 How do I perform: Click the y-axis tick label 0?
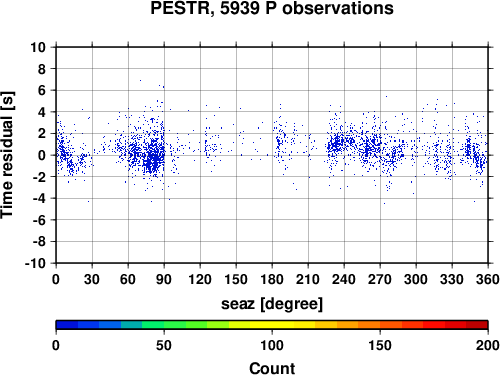pos(42,155)
